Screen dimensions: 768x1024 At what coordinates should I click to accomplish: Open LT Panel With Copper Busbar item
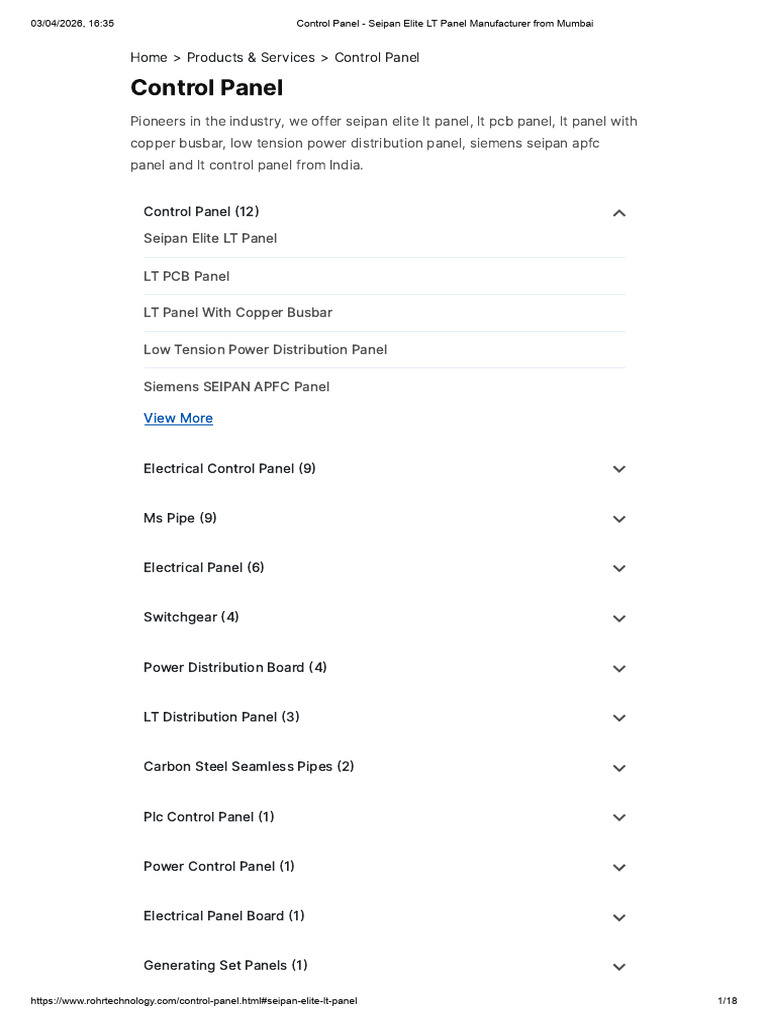[x=238, y=313]
